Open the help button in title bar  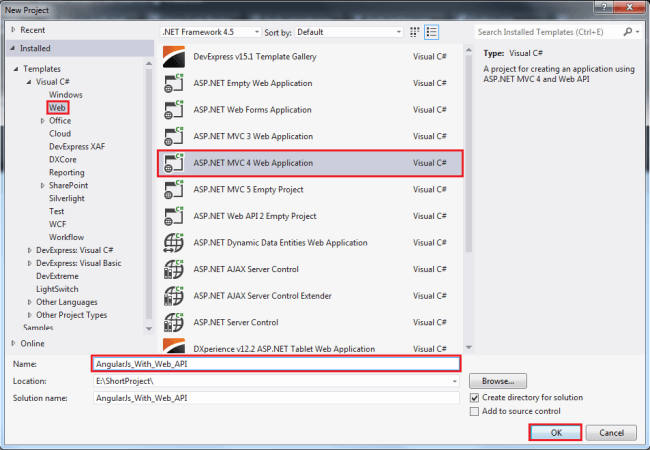(x=604, y=7)
